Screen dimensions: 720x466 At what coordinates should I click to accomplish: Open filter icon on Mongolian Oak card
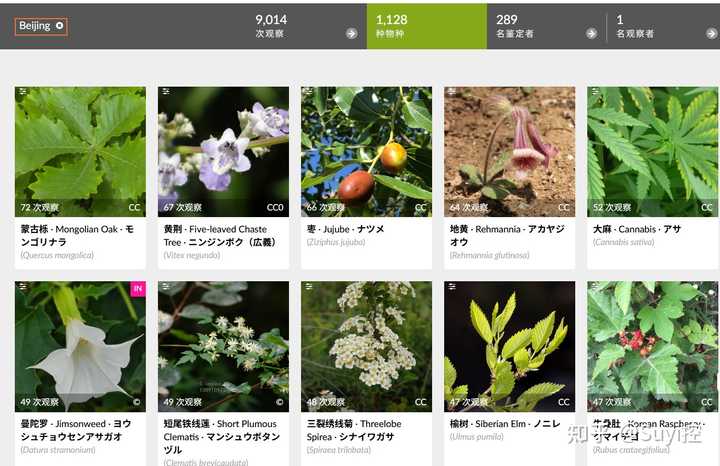pos(22,92)
